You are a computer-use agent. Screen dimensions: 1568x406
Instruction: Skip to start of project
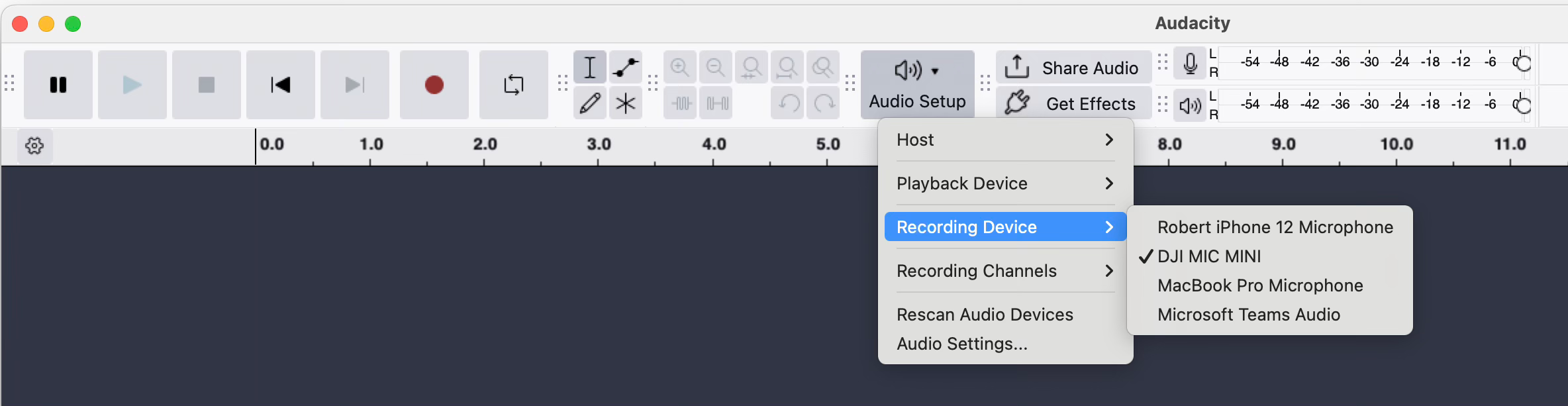tap(281, 85)
